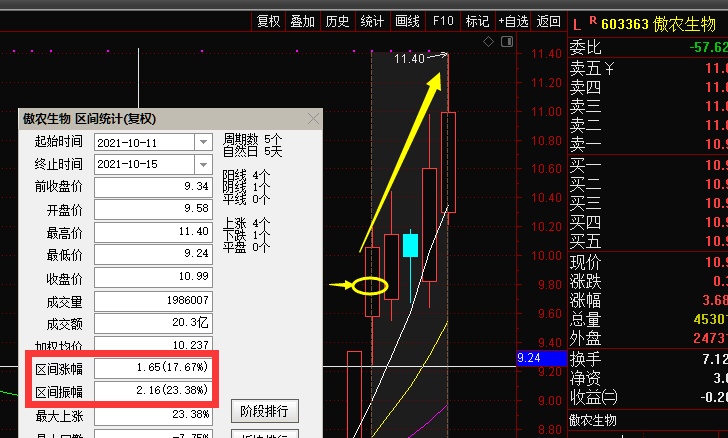Click the 卖五 order book row
Viewport: 728px width, 438px height.
coord(648,68)
